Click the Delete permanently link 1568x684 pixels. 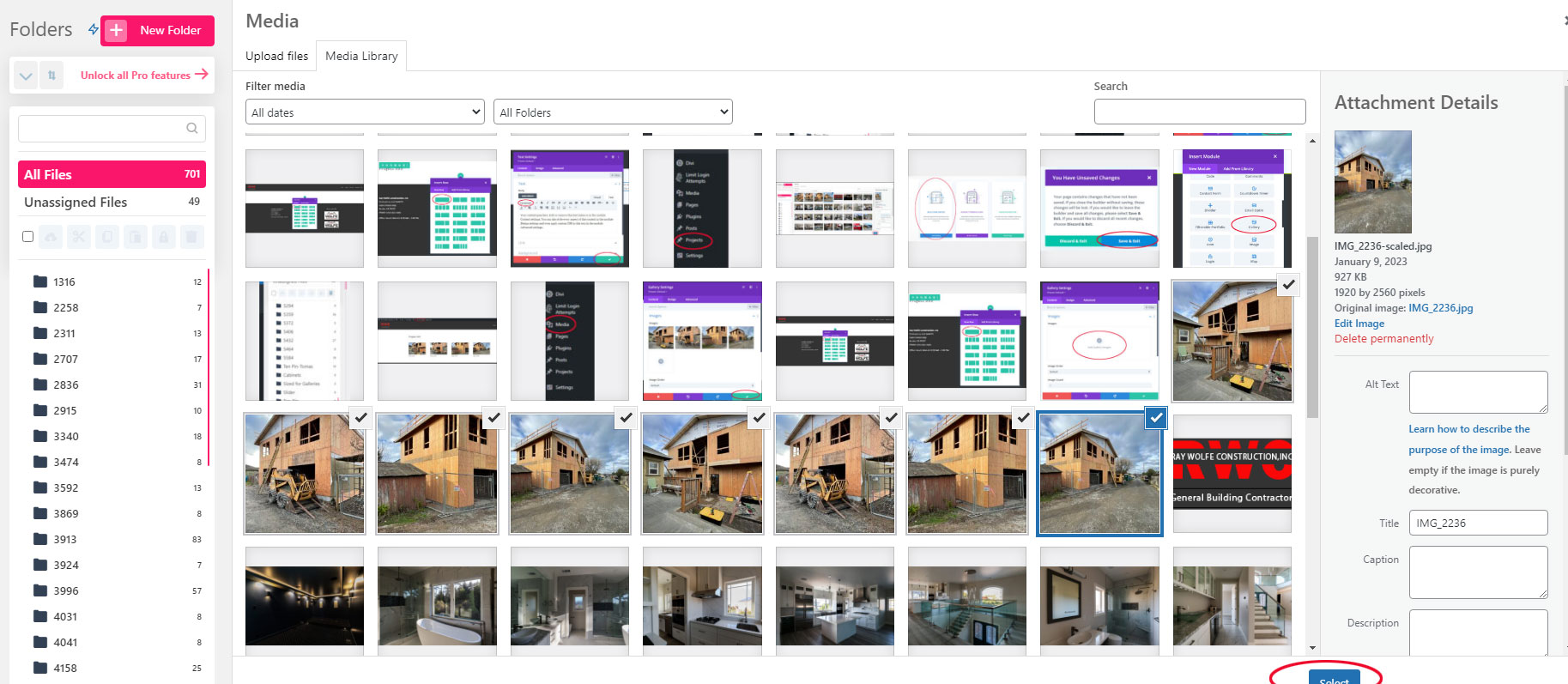click(x=1383, y=339)
